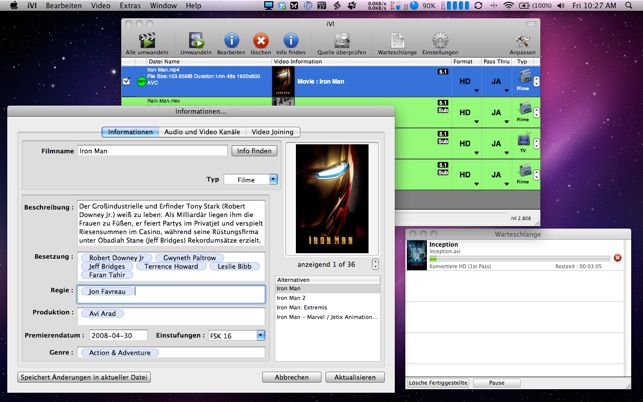Open the Help menu
Screen dimensions: 643x402
193,5
